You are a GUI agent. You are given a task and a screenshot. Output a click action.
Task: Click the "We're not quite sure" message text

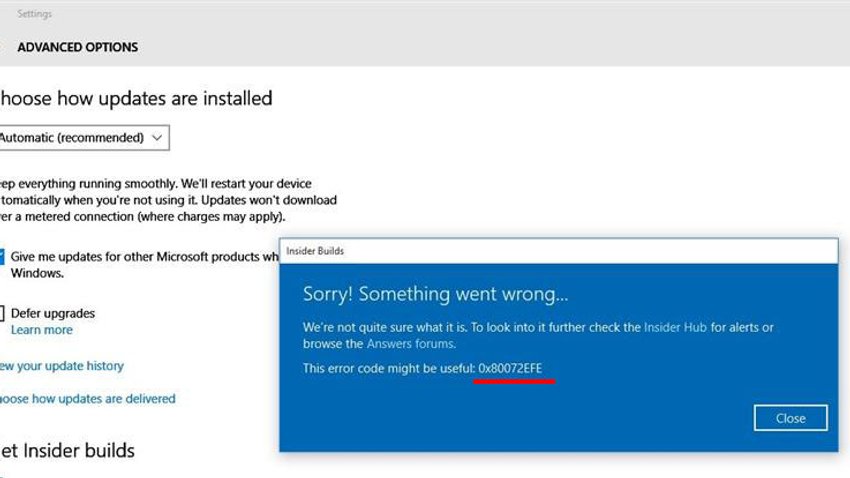(x=538, y=335)
